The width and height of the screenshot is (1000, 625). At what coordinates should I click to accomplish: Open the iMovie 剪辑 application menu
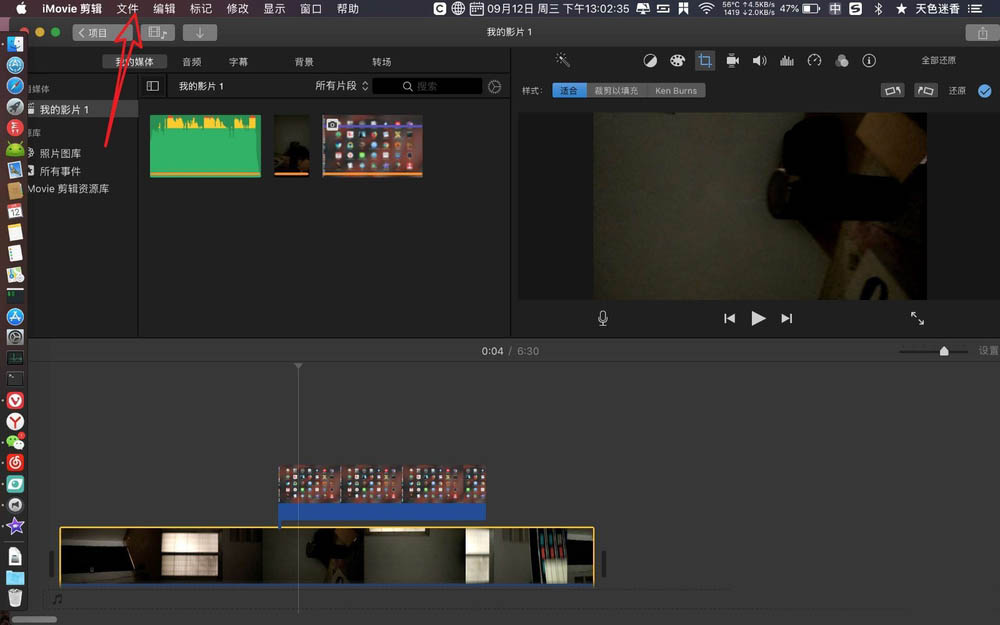[72, 8]
